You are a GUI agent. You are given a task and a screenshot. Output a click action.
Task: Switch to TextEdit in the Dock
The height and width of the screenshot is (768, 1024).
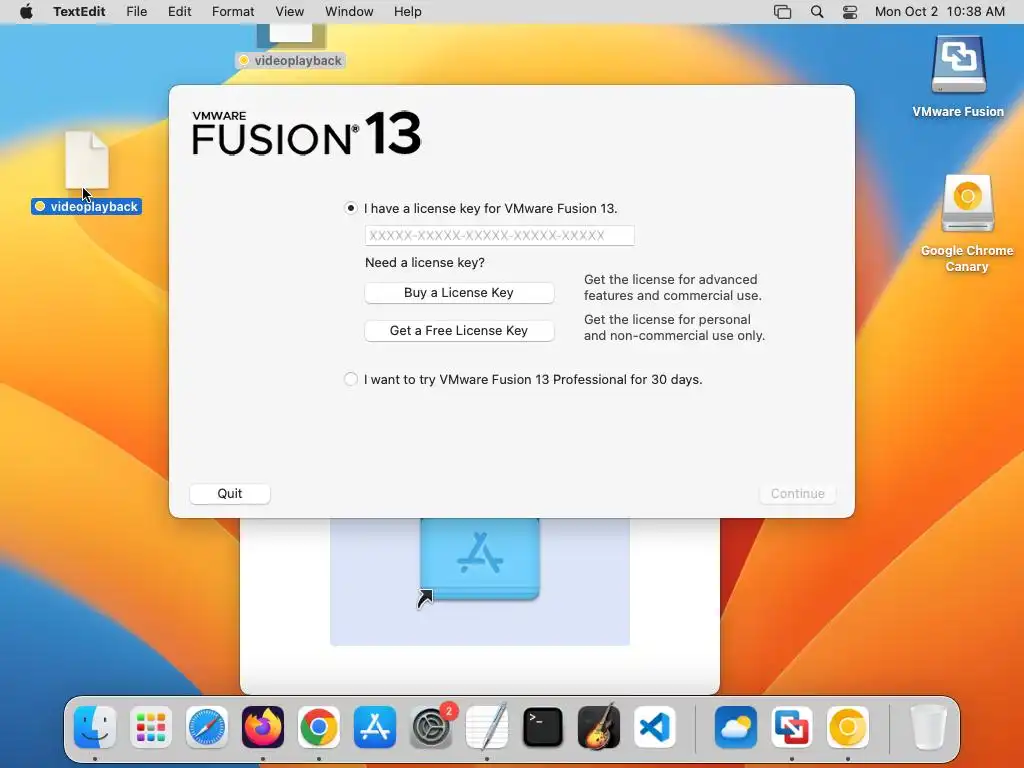tap(487, 726)
